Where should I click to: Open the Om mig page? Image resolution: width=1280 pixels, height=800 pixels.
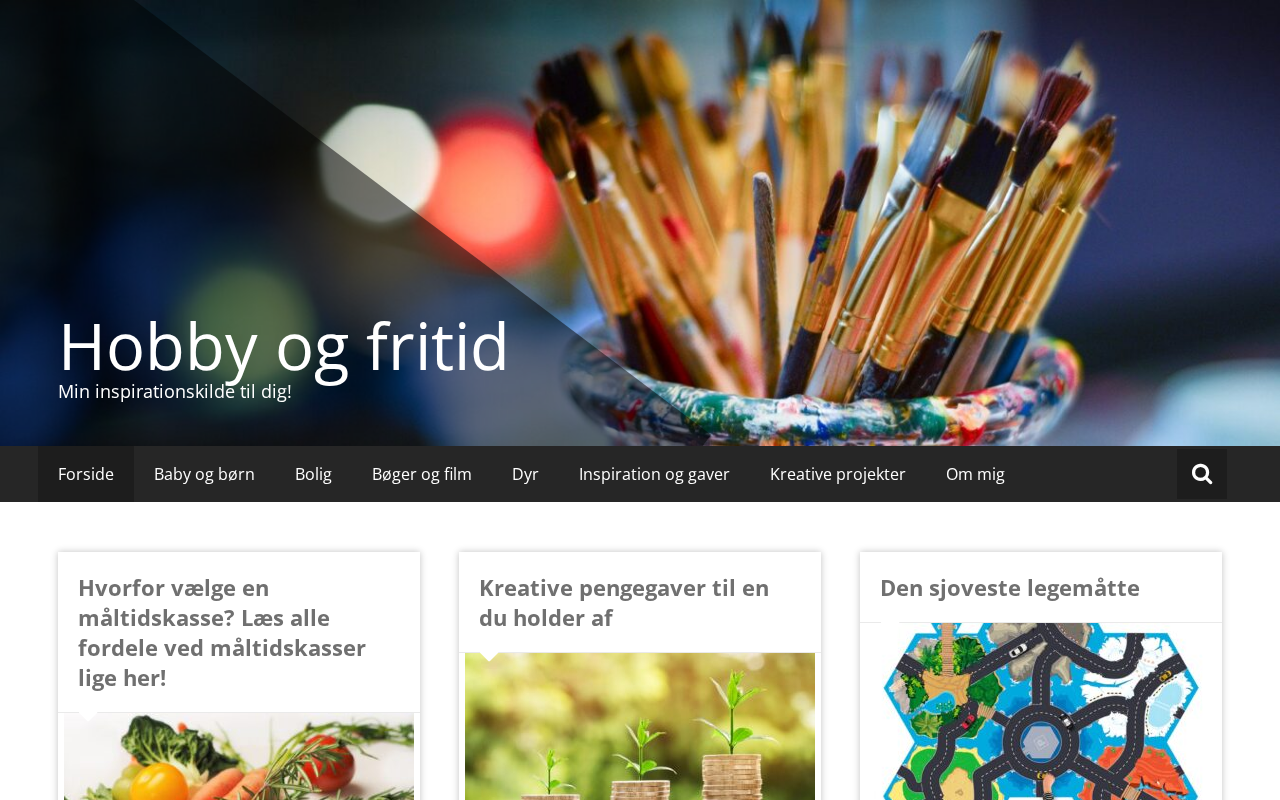pos(975,474)
